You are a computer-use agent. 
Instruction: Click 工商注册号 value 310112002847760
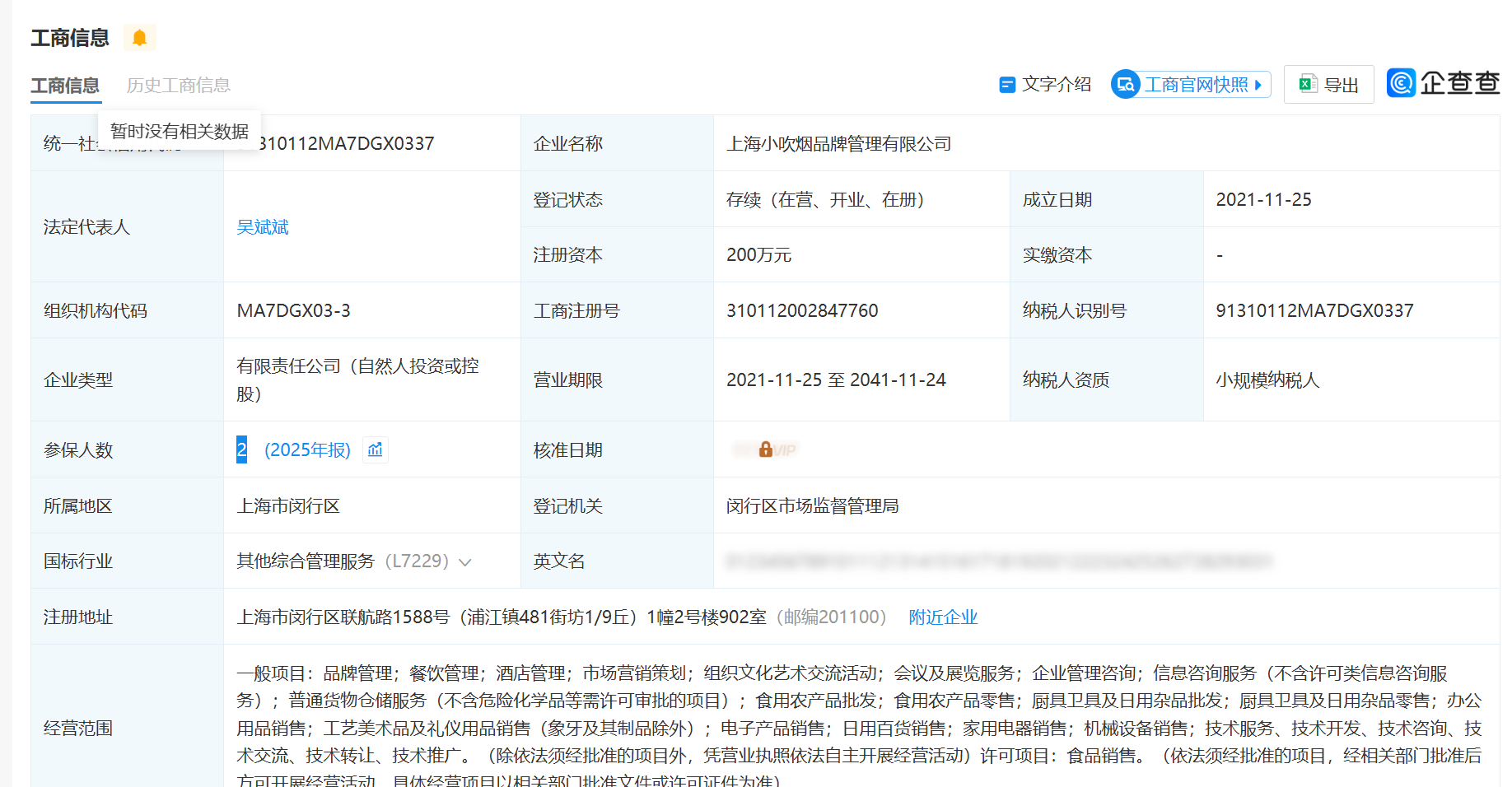tap(802, 311)
